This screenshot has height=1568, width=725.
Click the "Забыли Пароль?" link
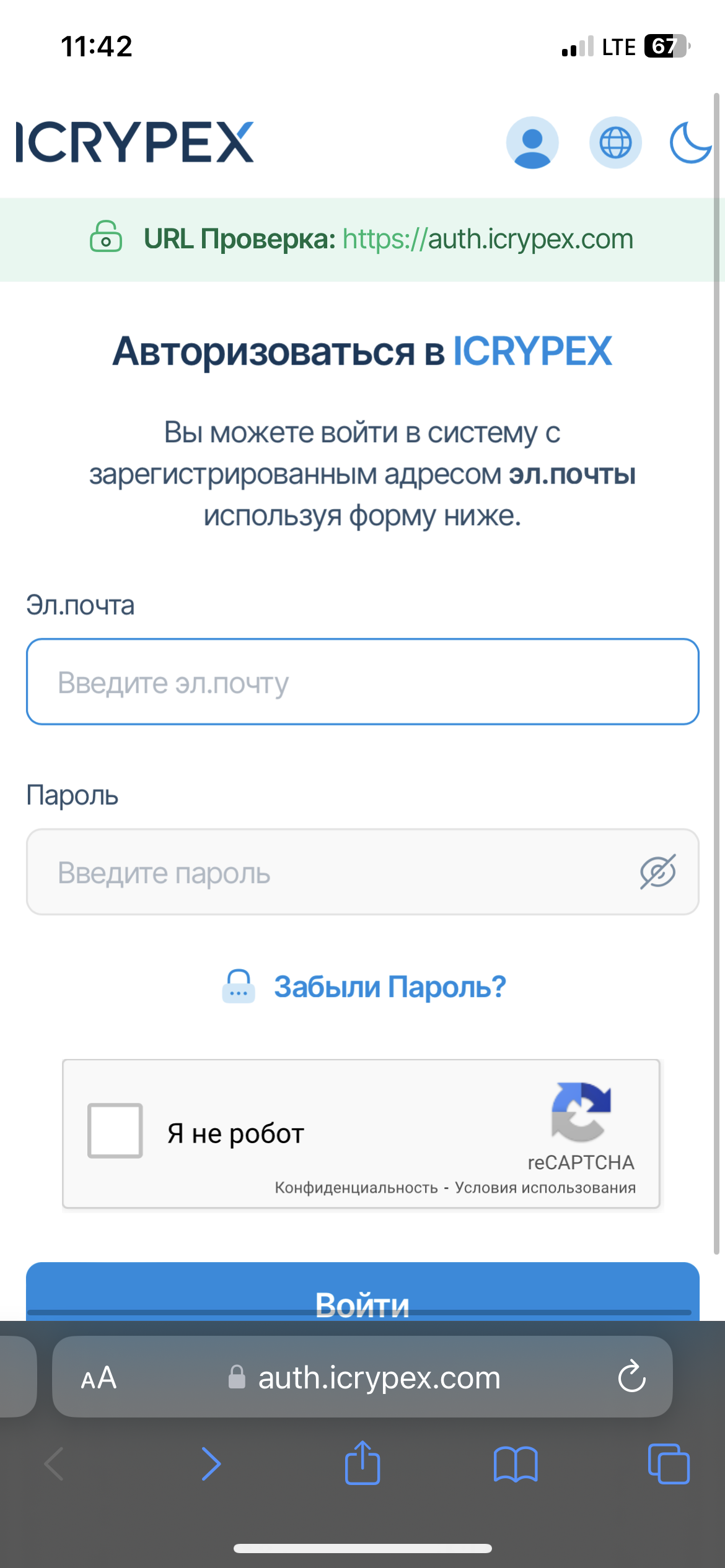pyautogui.click(x=390, y=987)
